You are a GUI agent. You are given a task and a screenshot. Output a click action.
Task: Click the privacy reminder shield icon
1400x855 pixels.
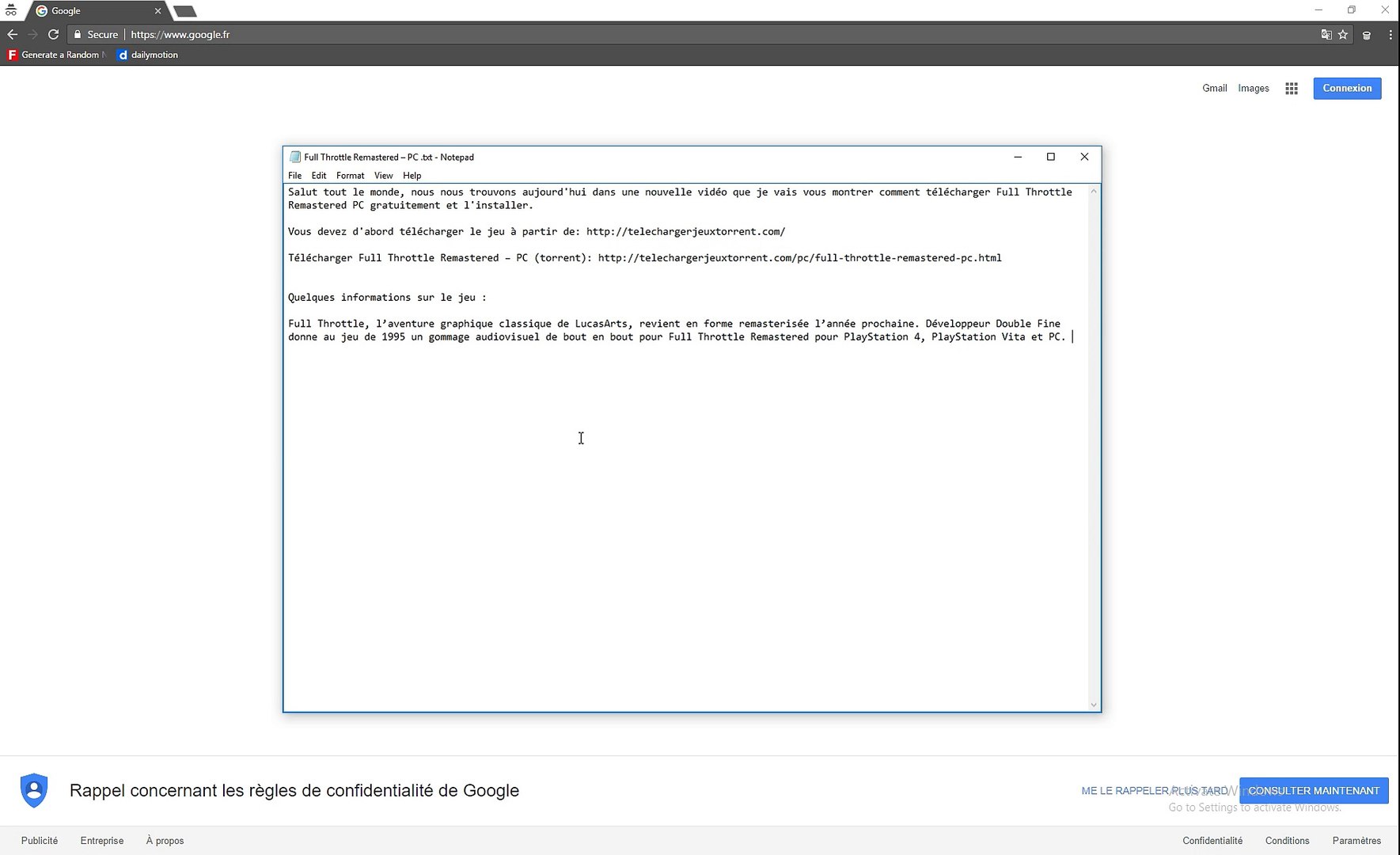[34, 790]
